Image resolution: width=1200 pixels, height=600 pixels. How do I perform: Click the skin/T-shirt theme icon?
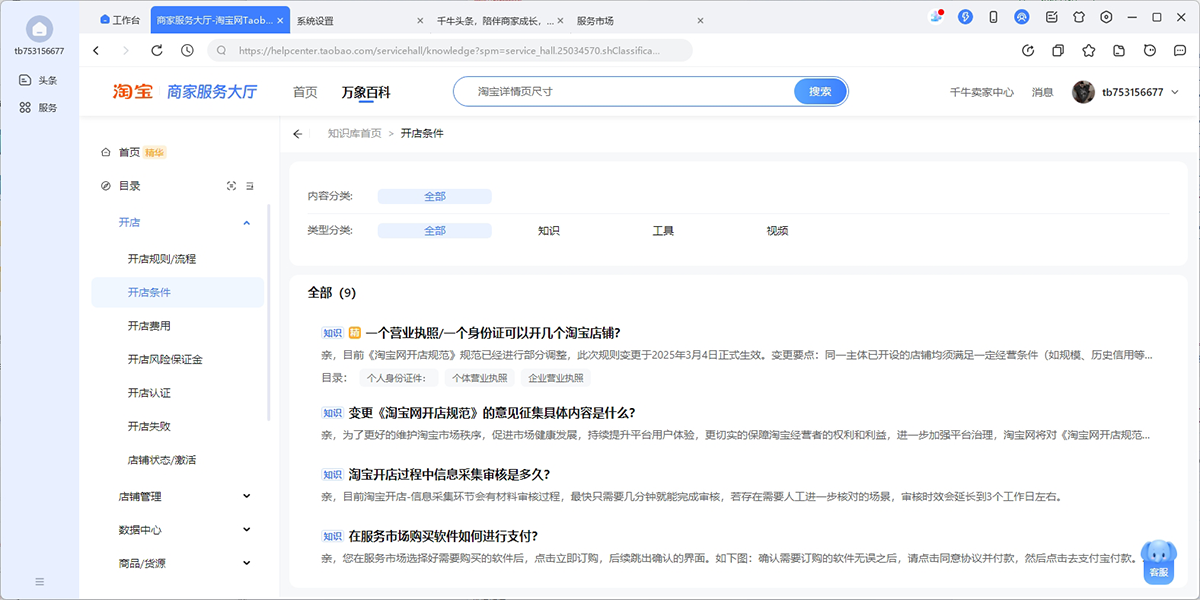1079,17
